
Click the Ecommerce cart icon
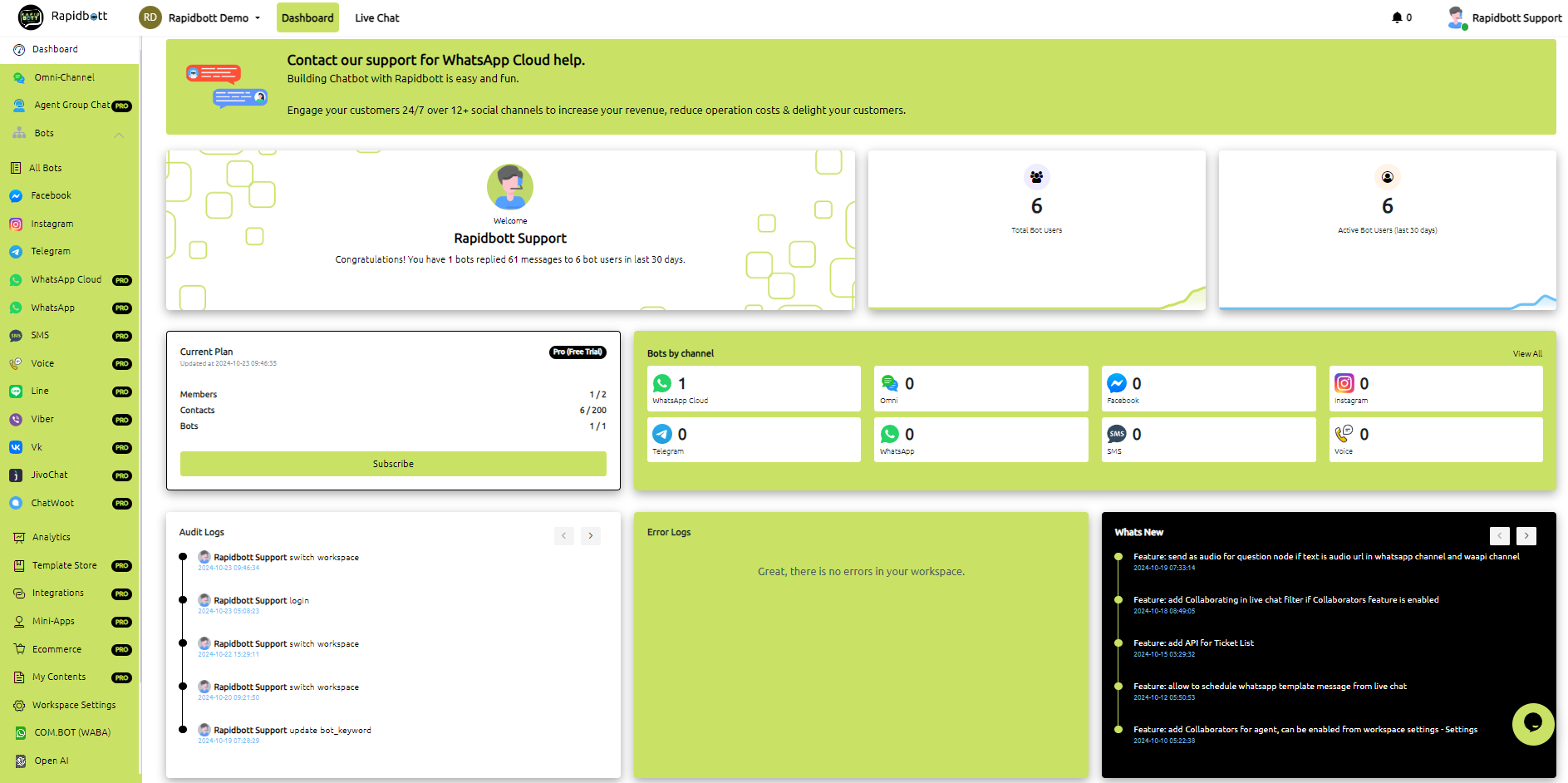pos(19,649)
